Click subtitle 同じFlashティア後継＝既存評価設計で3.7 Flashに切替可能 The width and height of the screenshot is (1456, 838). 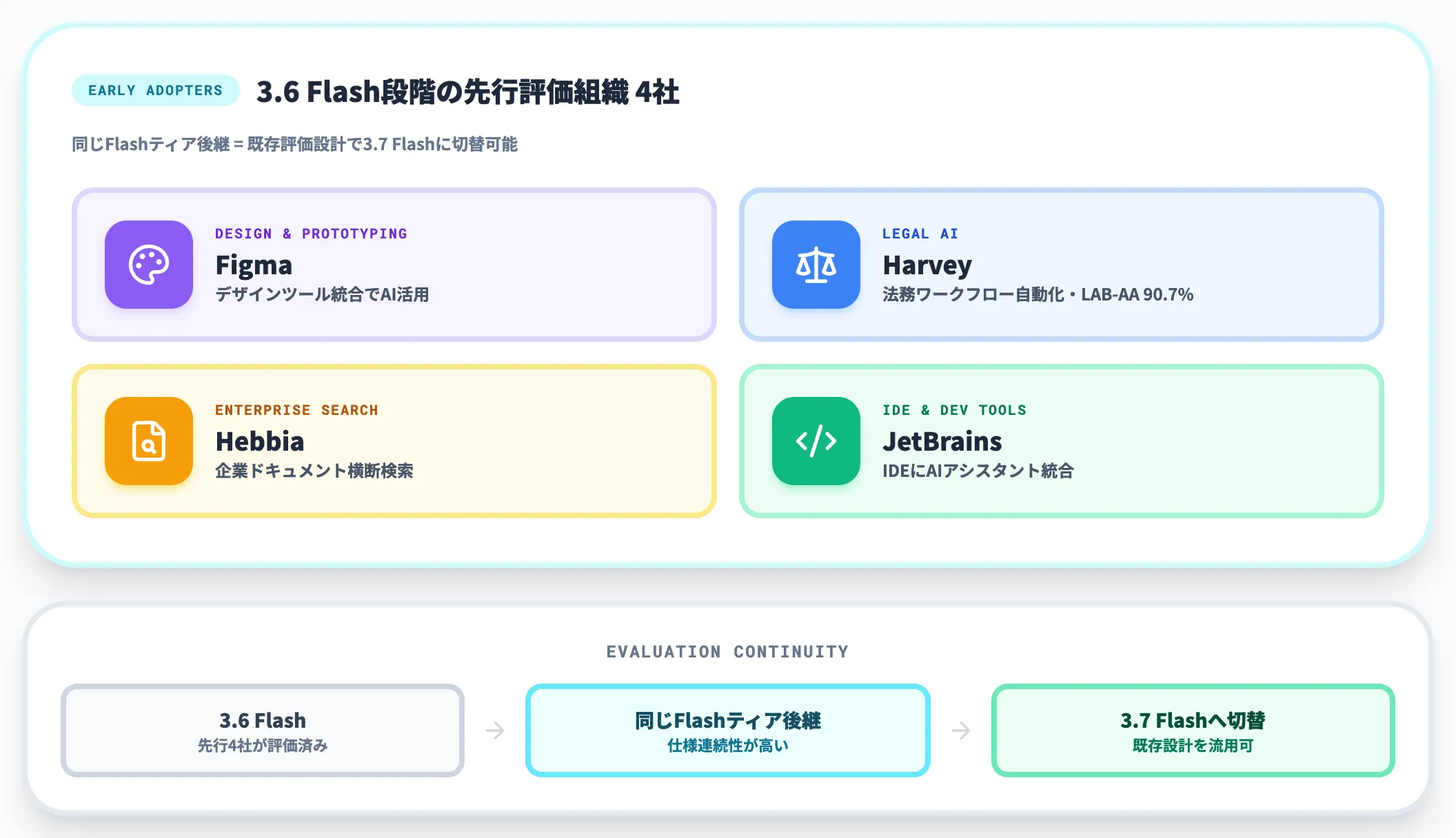tap(295, 144)
